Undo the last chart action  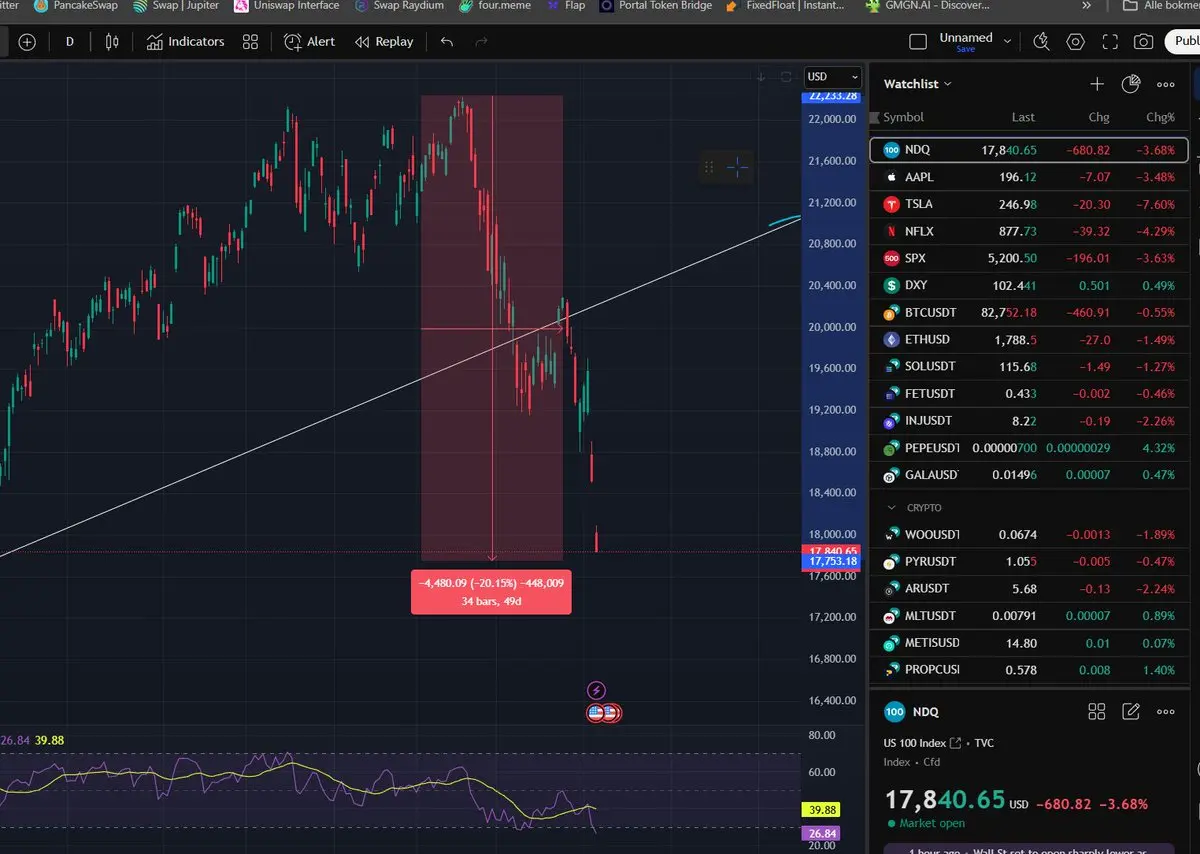pyautogui.click(x=447, y=42)
